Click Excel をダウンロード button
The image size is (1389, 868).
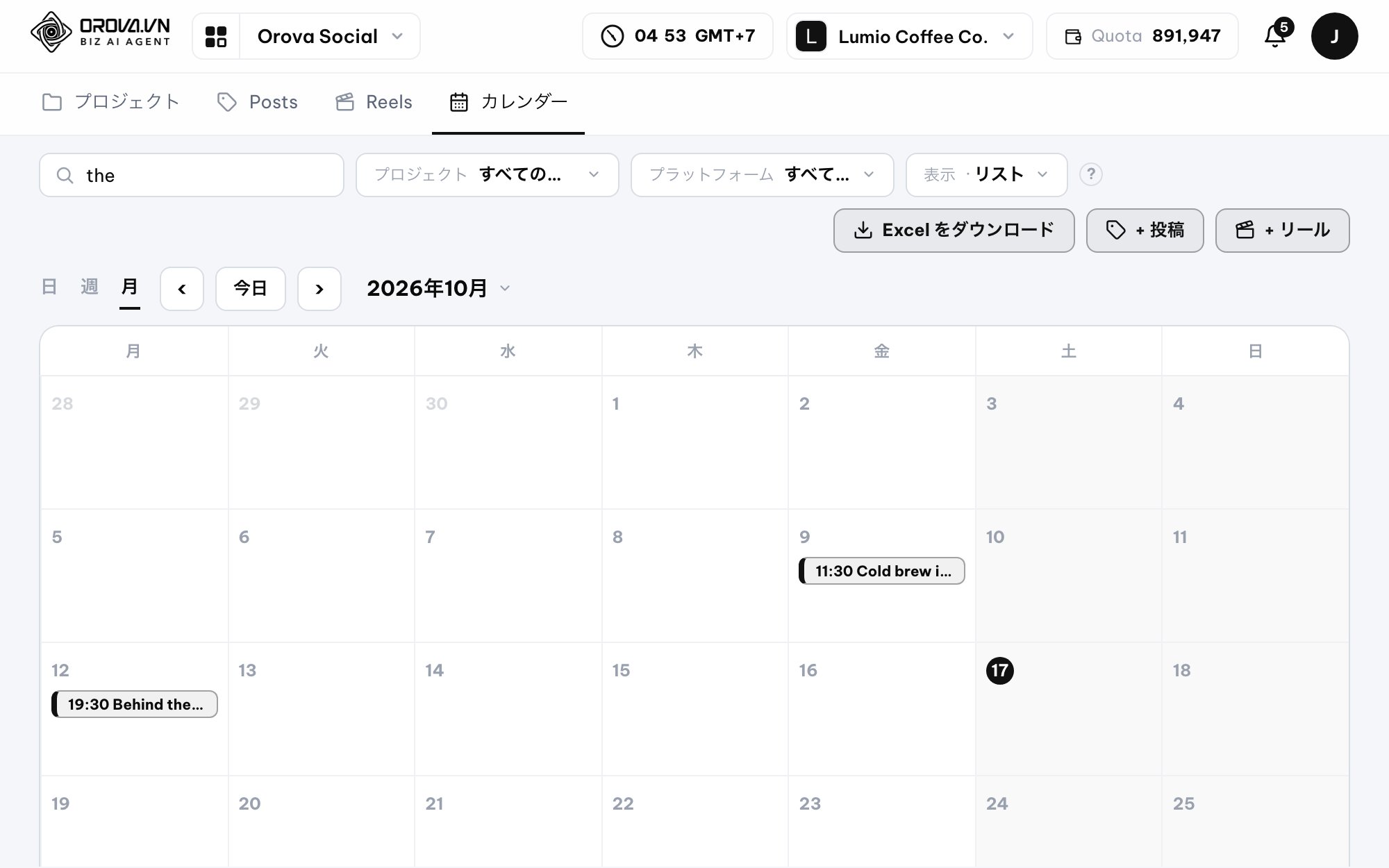tap(954, 231)
